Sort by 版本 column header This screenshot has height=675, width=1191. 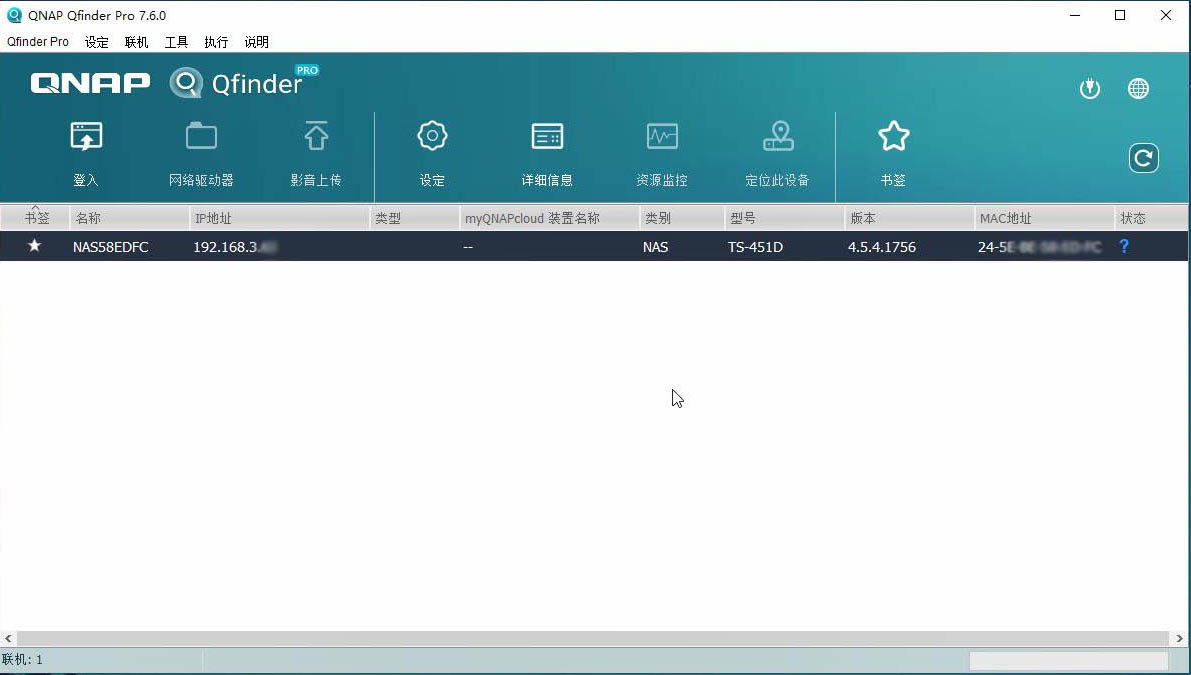(x=909, y=218)
